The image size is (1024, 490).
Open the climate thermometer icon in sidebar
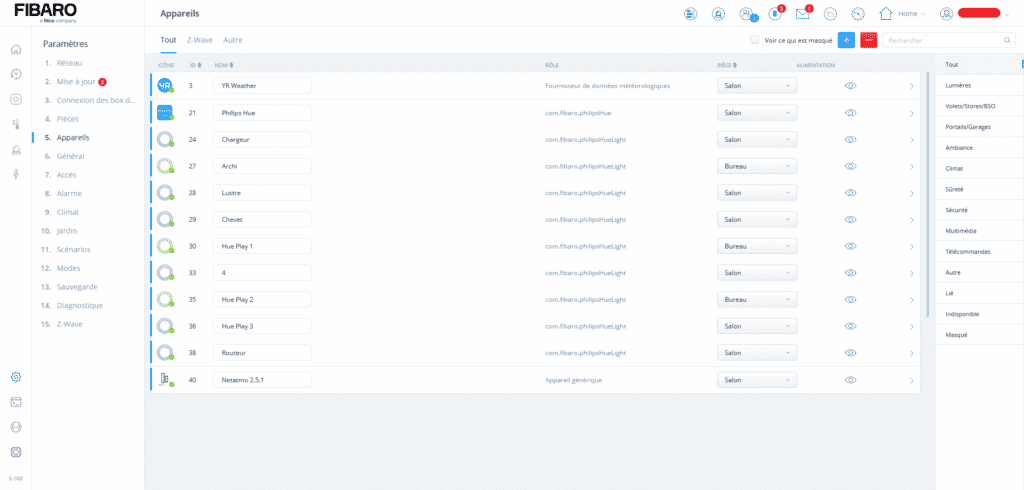click(16, 124)
